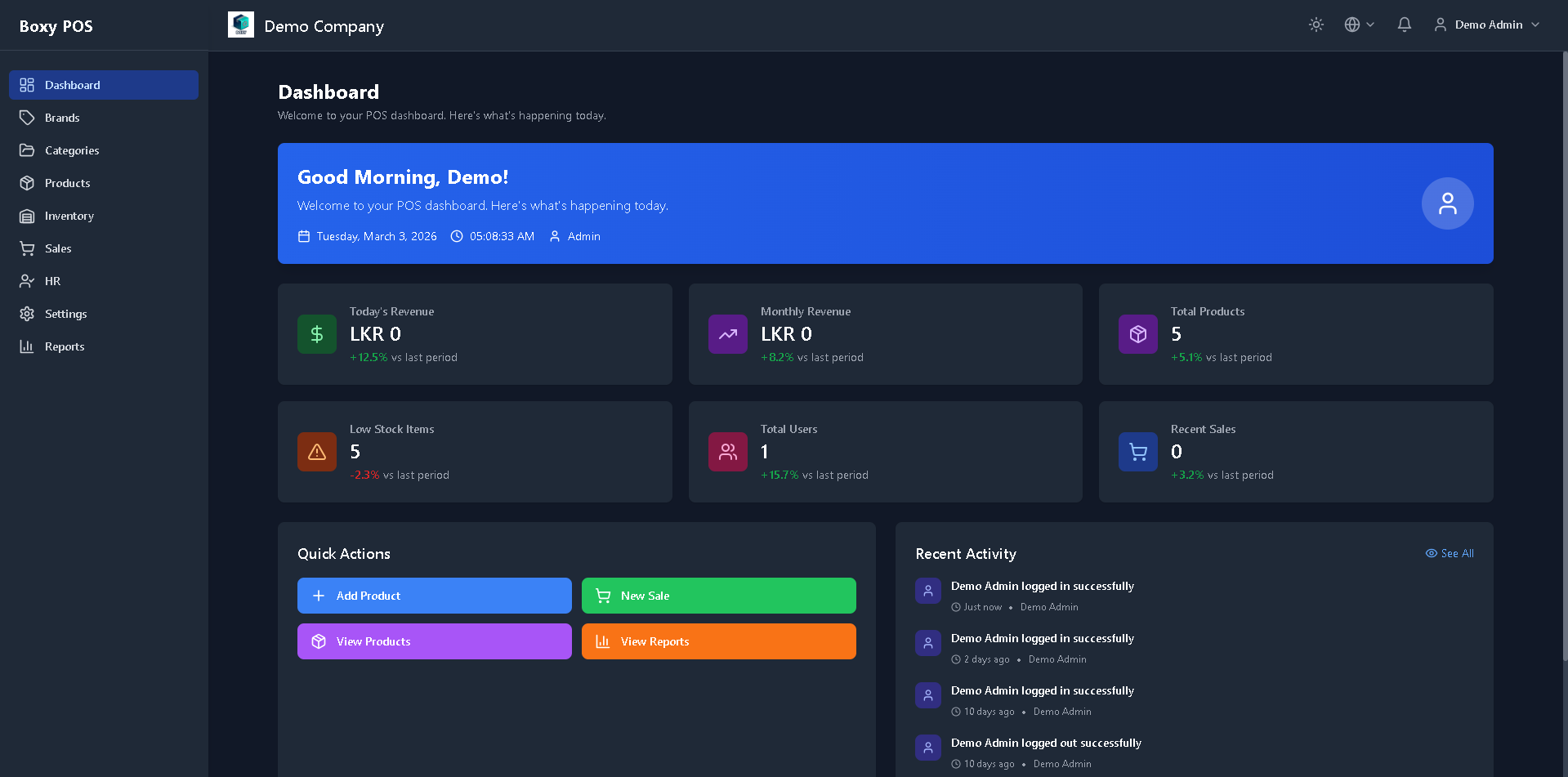Click See All in Recent Activity

point(1450,553)
